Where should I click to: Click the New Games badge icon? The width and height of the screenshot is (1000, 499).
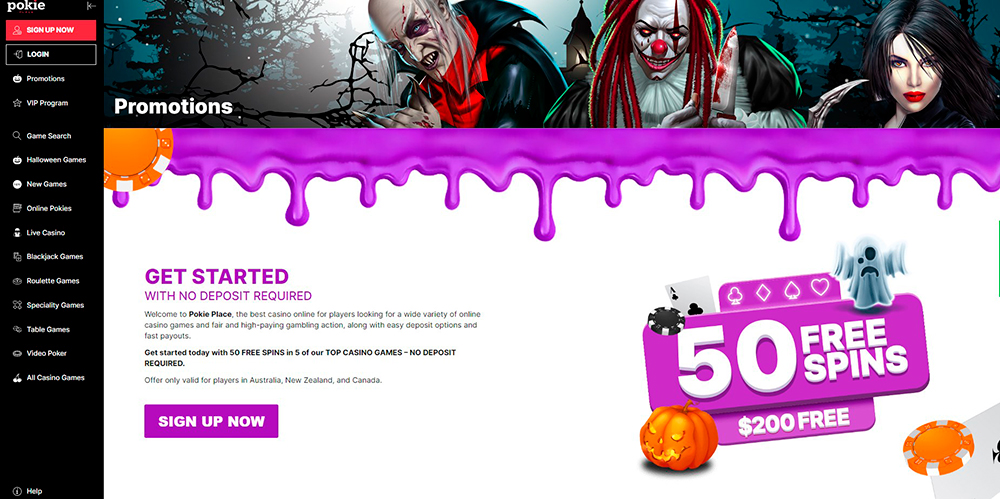(17, 184)
